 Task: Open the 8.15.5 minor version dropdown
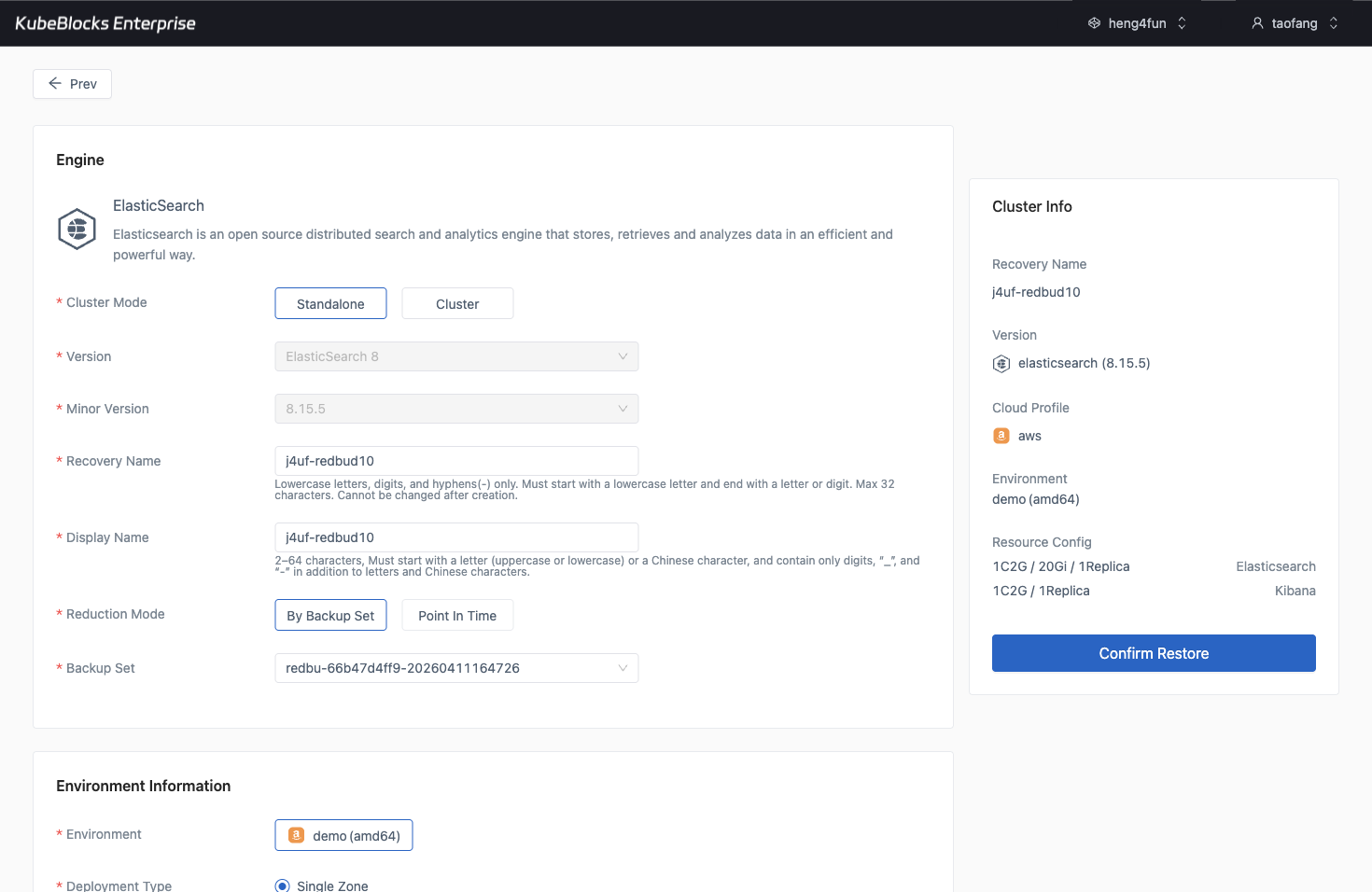(x=456, y=409)
